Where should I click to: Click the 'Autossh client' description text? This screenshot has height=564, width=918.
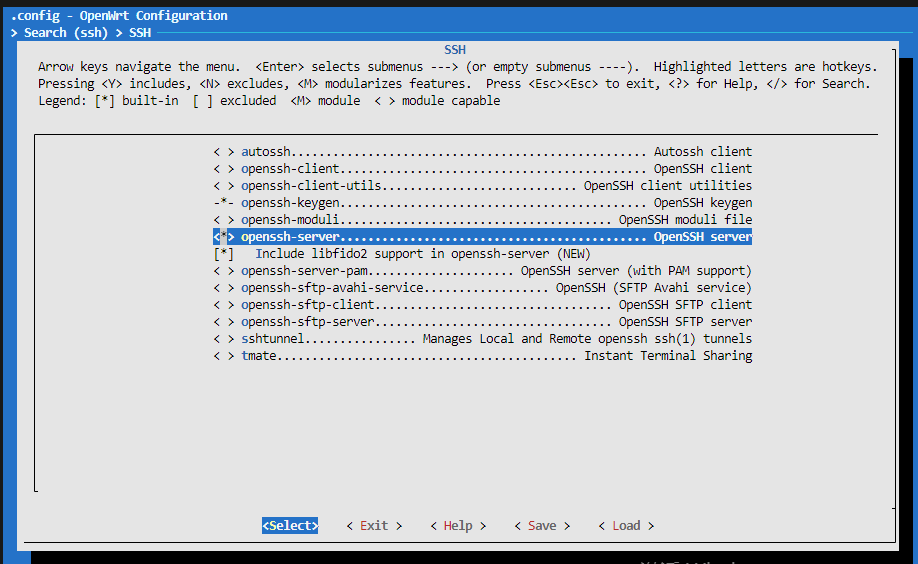point(703,152)
